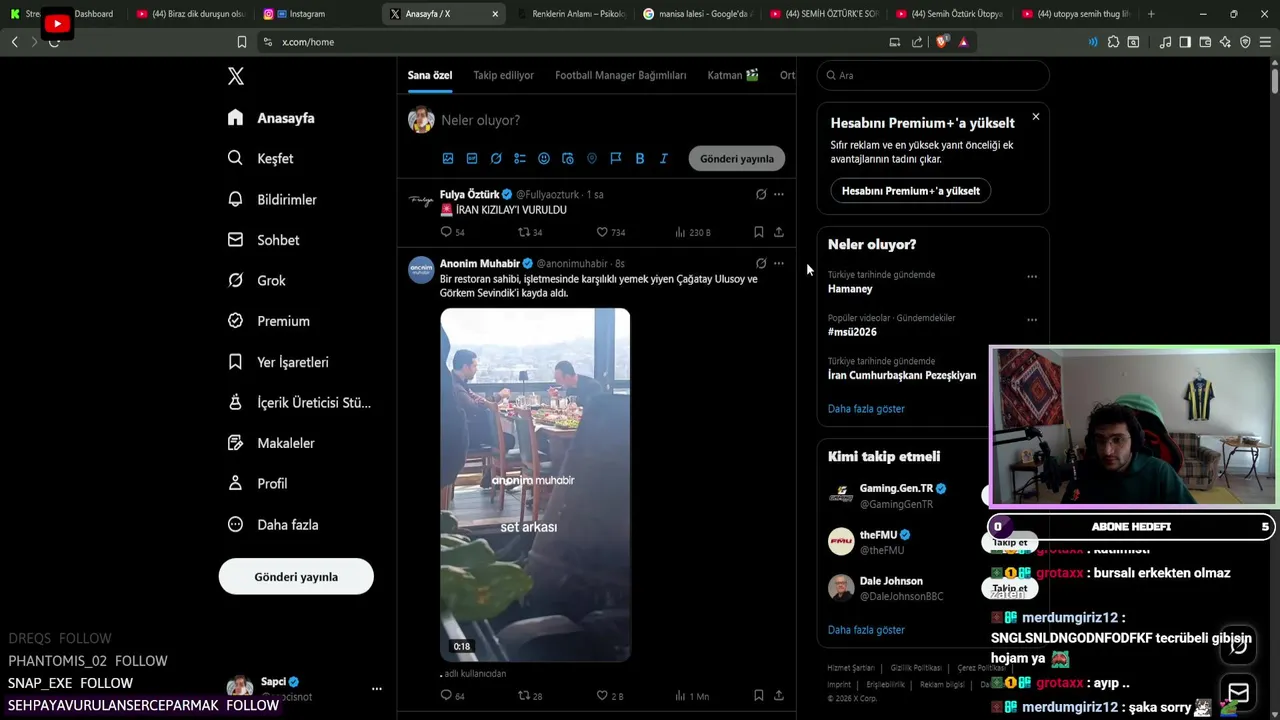Image resolution: width=1280 pixels, height=720 pixels.
Task: Click the large sidebar Gönderi yayınla button
Action: point(296,577)
